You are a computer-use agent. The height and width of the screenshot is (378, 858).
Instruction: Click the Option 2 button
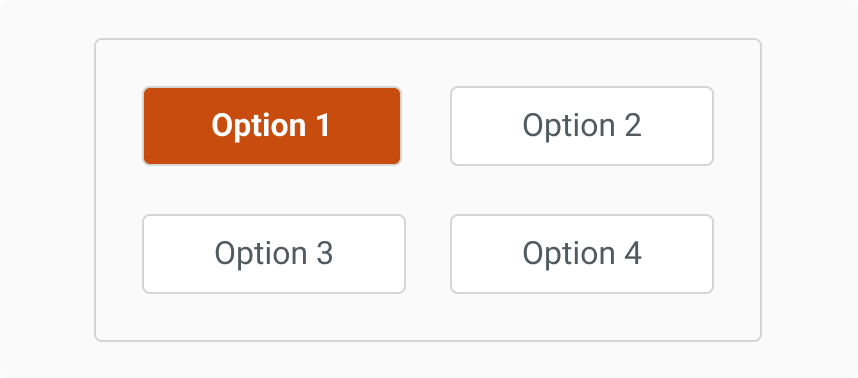[x=582, y=126]
